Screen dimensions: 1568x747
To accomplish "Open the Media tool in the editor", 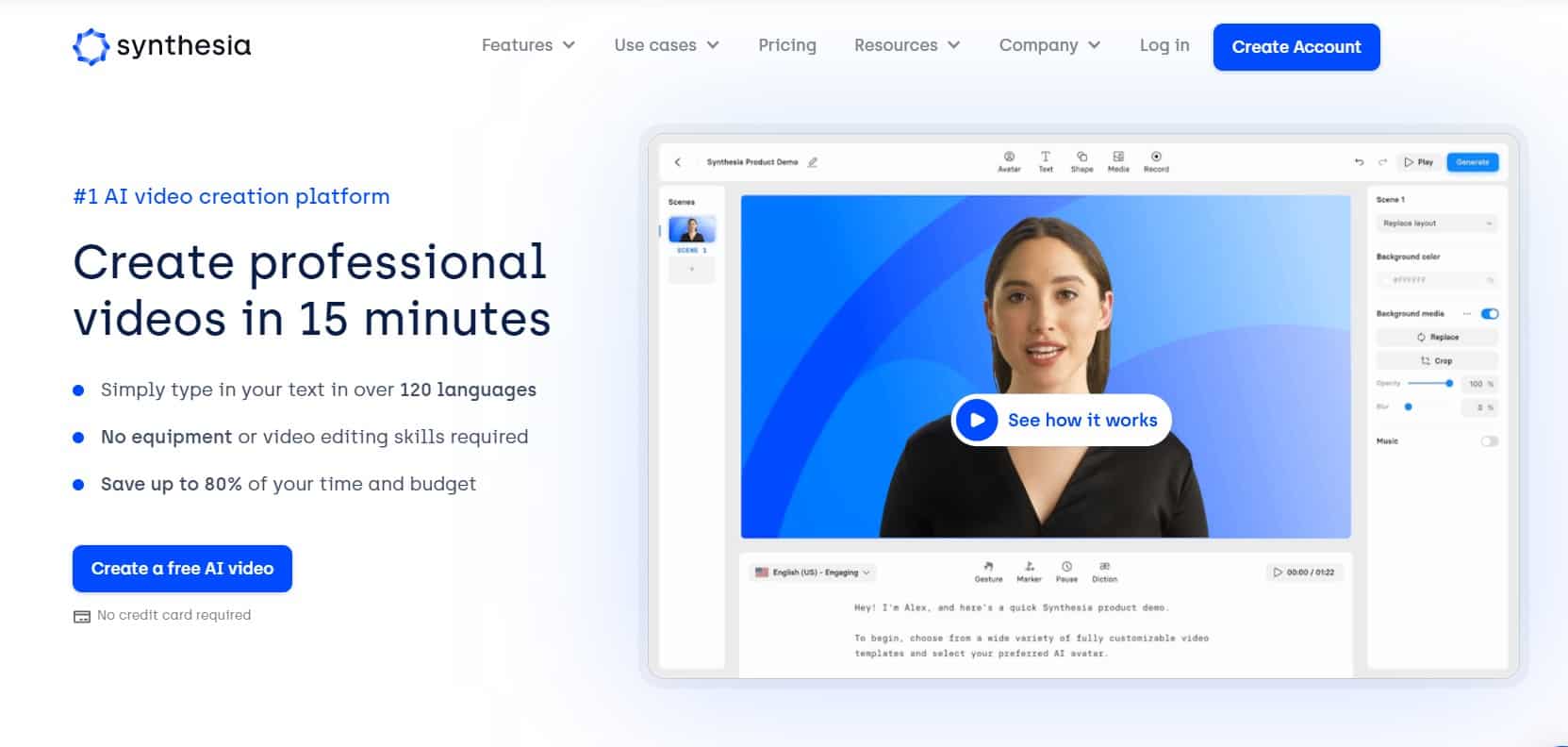I will (1118, 161).
